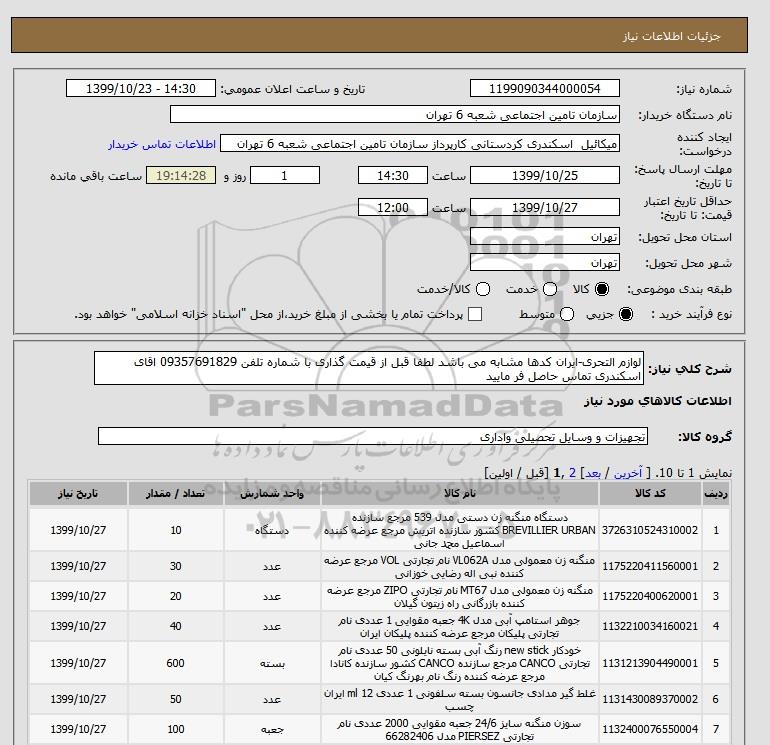The image size is (770, 745).
Task: Click item code 1131213904490001
Action: click(x=650, y=663)
